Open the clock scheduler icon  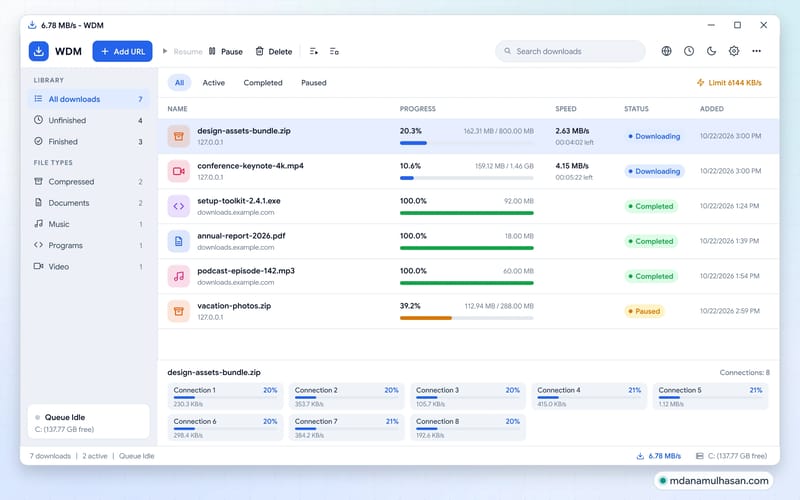coord(689,51)
